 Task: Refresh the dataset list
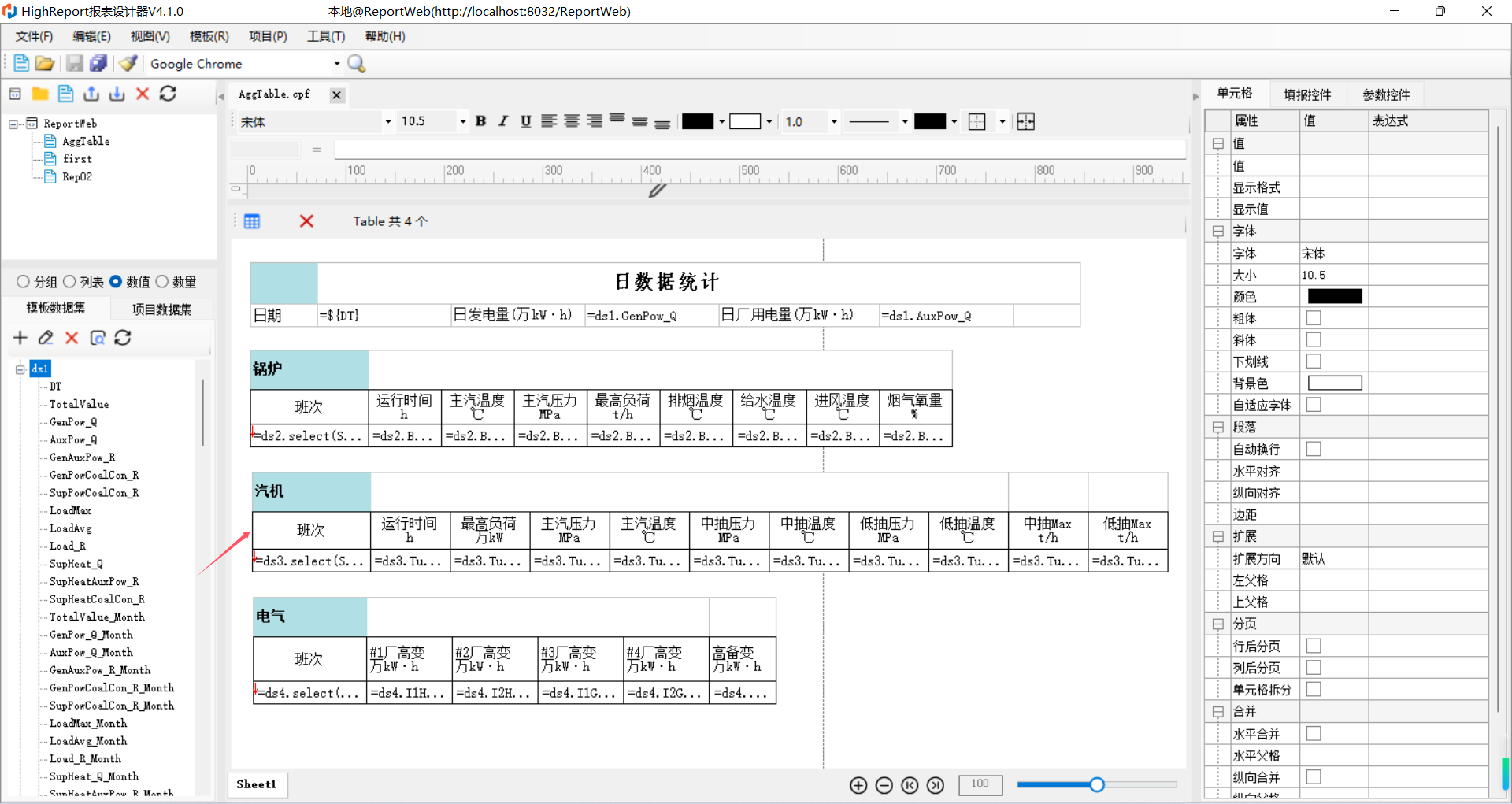tap(123, 338)
